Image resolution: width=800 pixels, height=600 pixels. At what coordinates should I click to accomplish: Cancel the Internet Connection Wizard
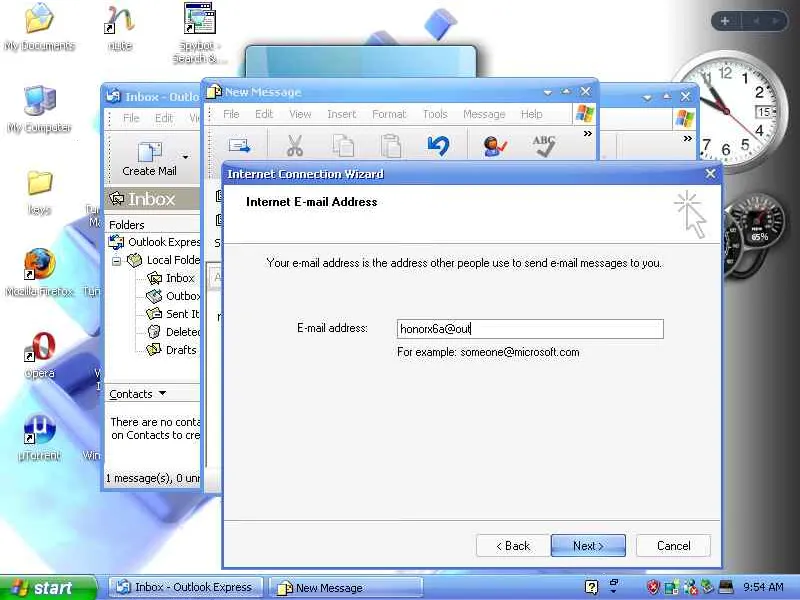(673, 546)
